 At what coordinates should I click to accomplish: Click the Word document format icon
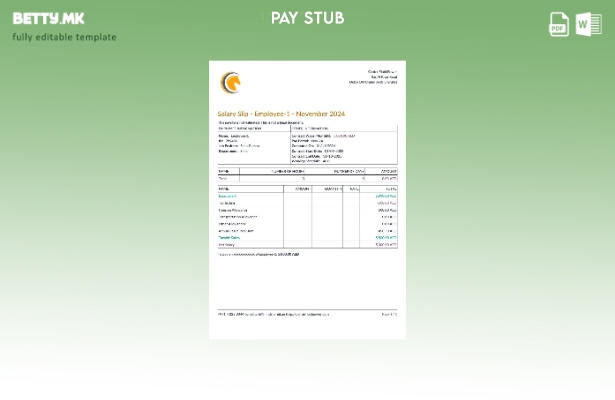(x=589, y=25)
